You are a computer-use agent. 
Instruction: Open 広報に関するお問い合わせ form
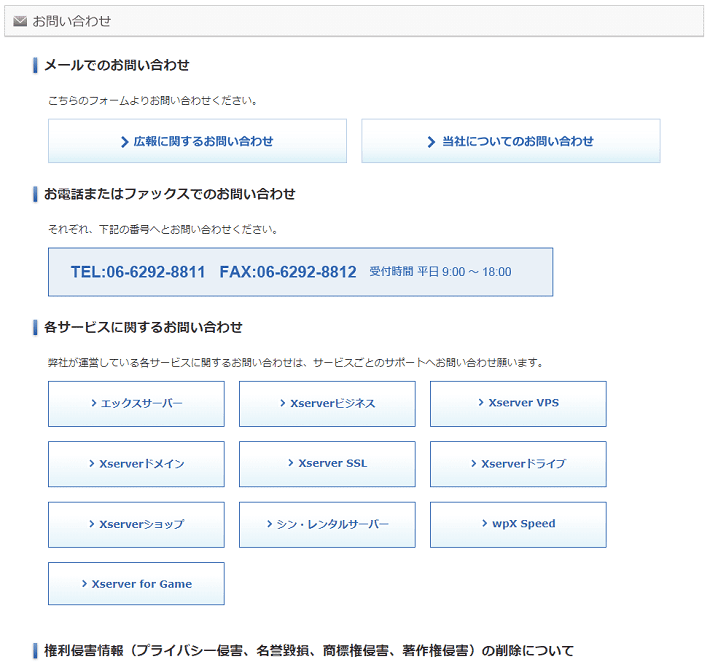197,141
